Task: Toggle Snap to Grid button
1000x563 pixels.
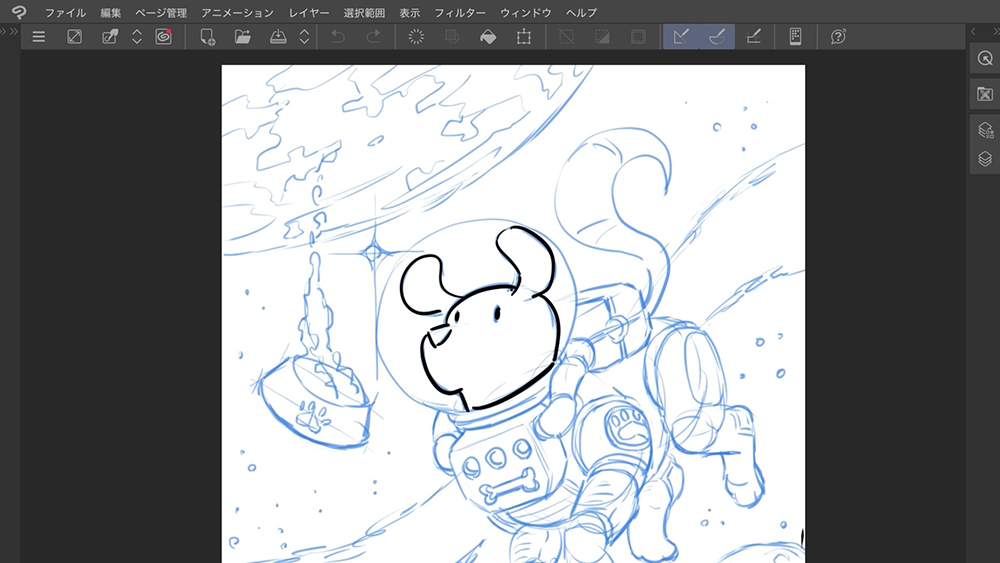Action: (x=753, y=37)
